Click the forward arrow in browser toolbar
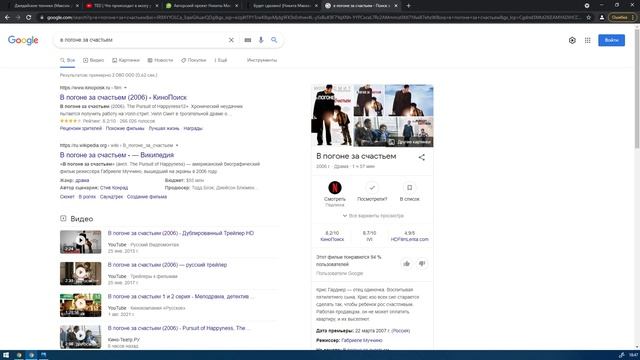The image size is (640, 360). tap(18, 18)
